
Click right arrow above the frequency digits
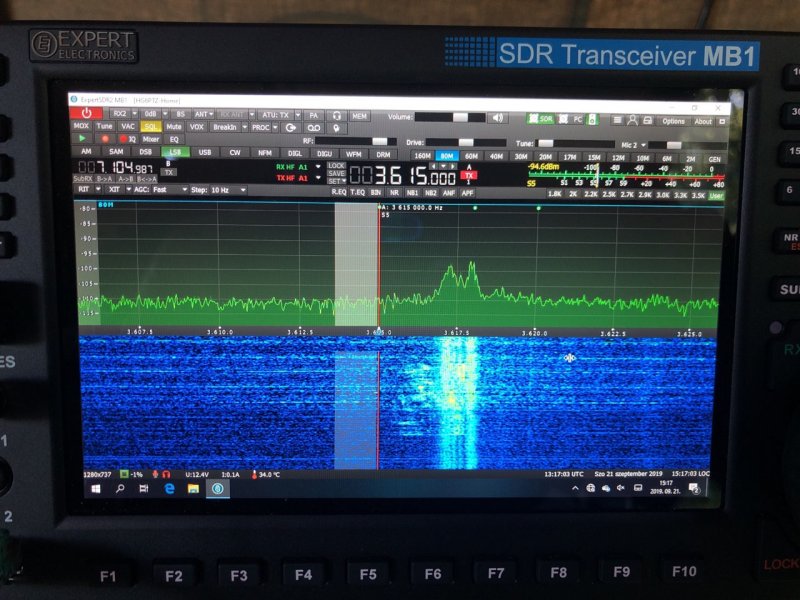452,166
